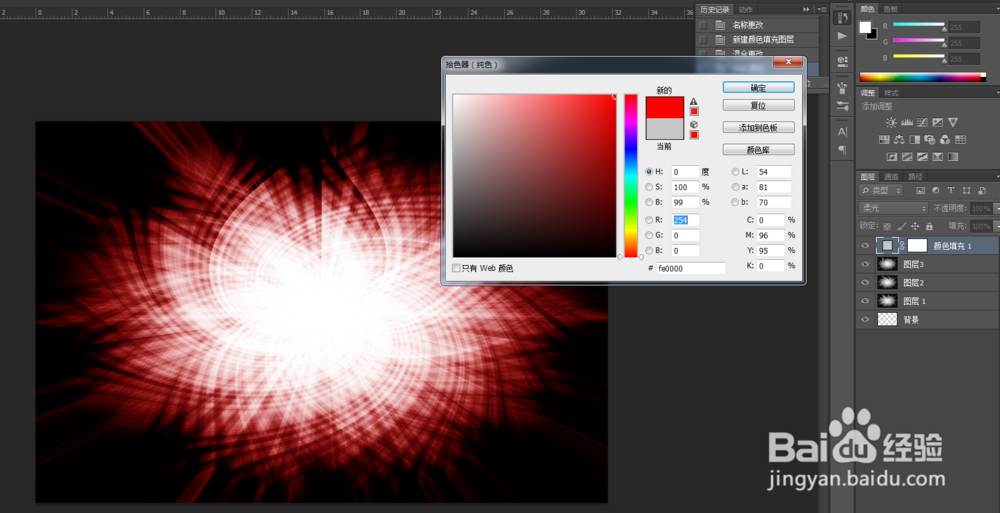Switch to the 动作 actions tab
1000x513 pixels.
[x=745, y=9]
